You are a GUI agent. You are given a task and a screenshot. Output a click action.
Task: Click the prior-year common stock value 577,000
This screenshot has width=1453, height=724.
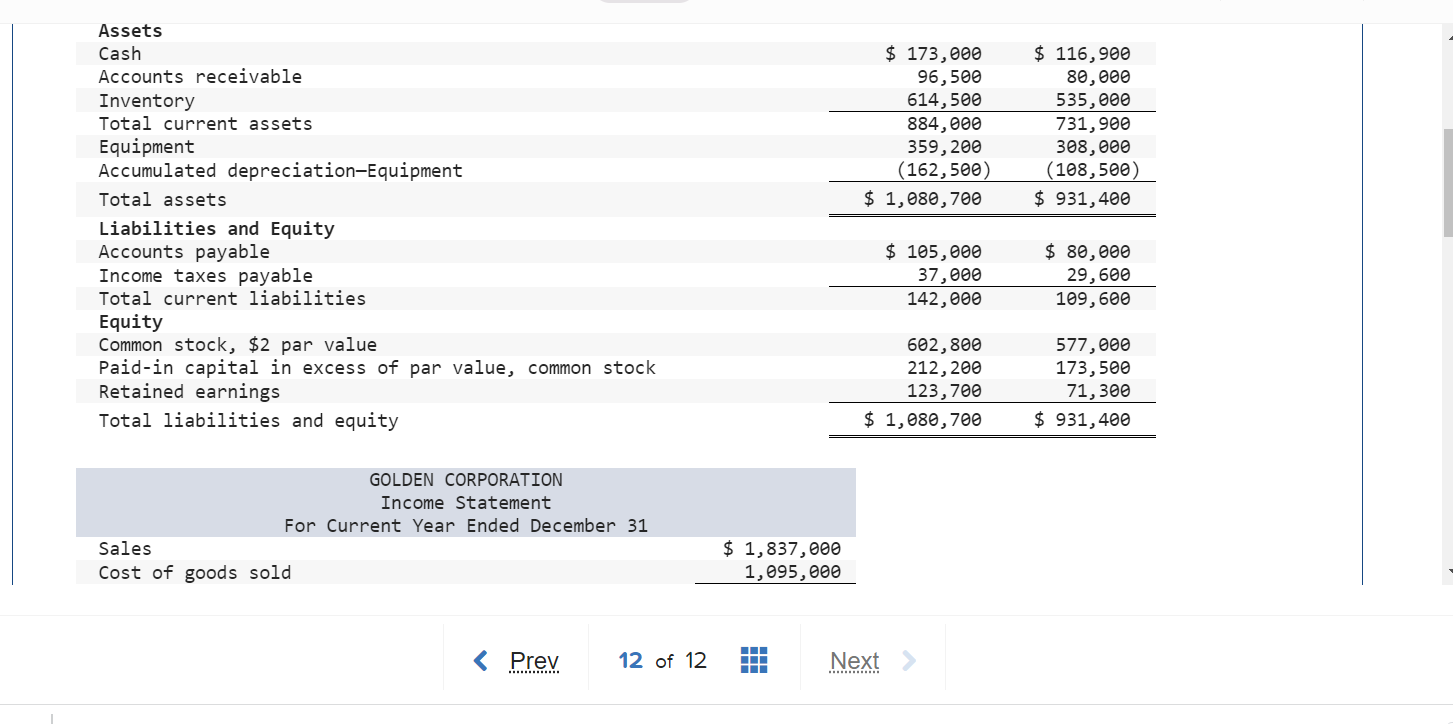pyautogui.click(x=1094, y=345)
